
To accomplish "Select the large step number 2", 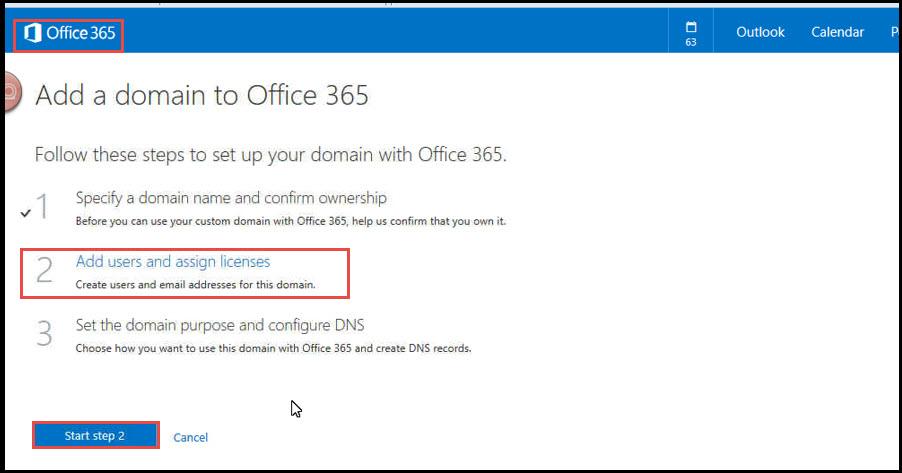I will click(x=44, y=270).
